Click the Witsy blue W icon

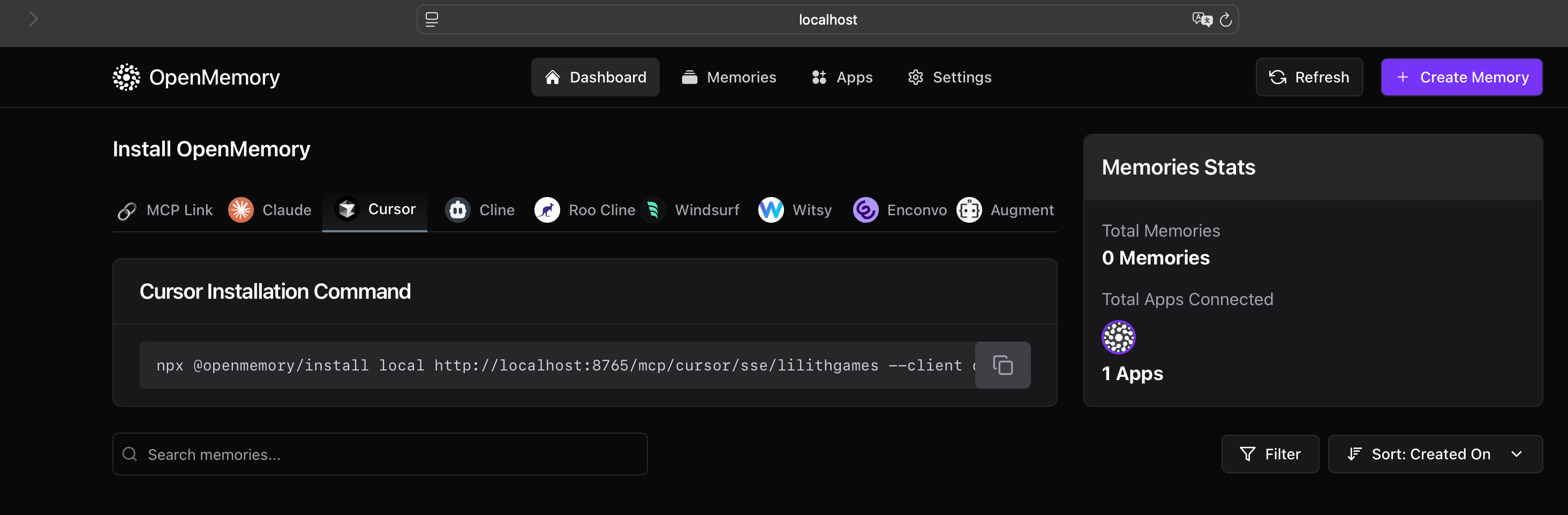pyautogui.click(x=770, y=209)
